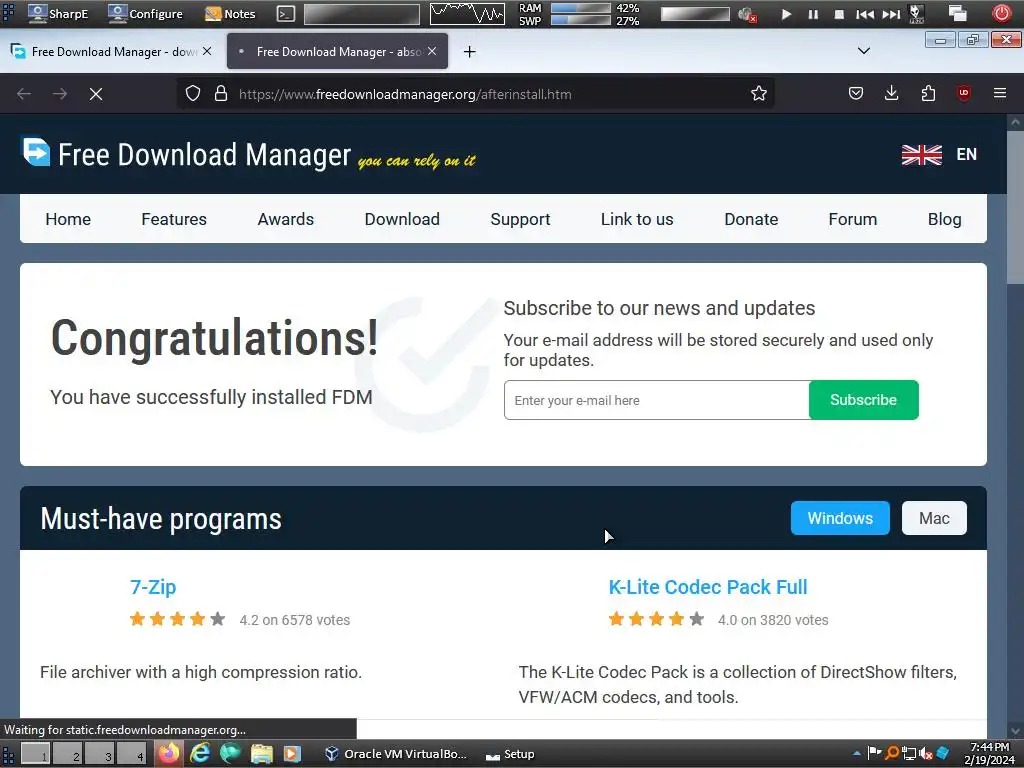
Task: Stop loading the page
Action: (96, 94)
